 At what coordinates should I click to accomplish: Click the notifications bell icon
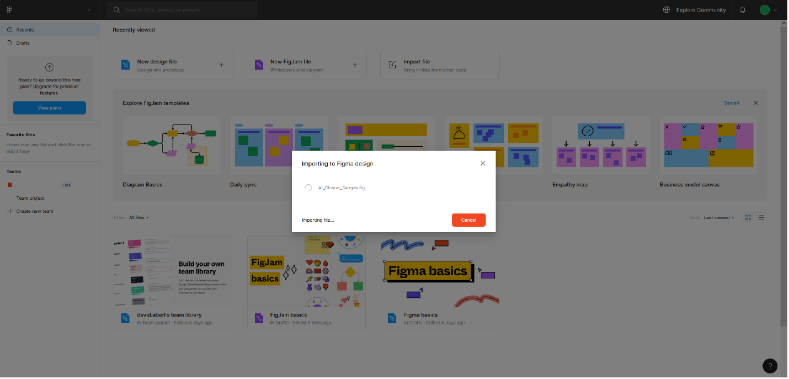click(x=743, y=10)
